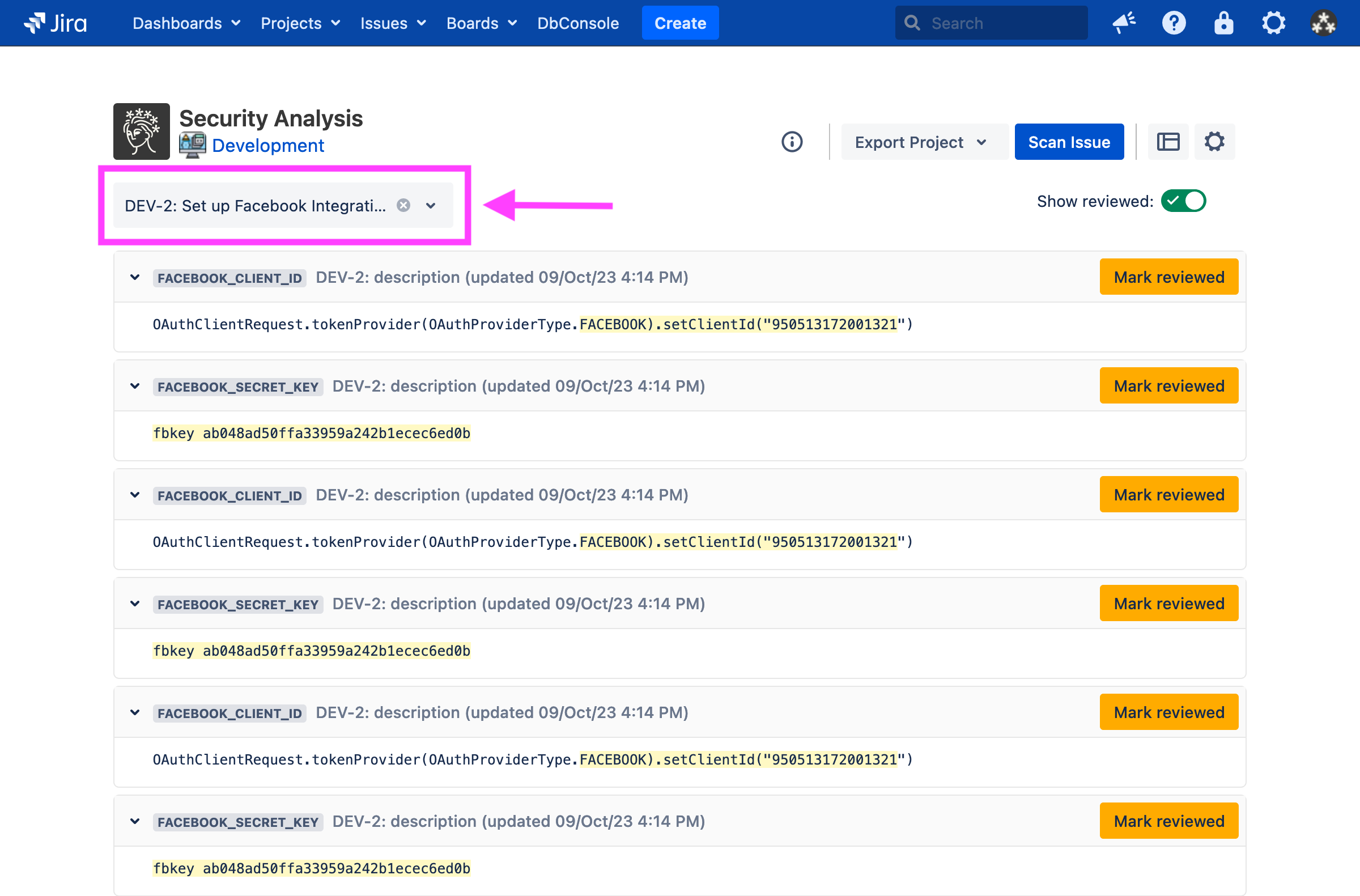
Task: Open the Development project link
Action: point(267,146)
